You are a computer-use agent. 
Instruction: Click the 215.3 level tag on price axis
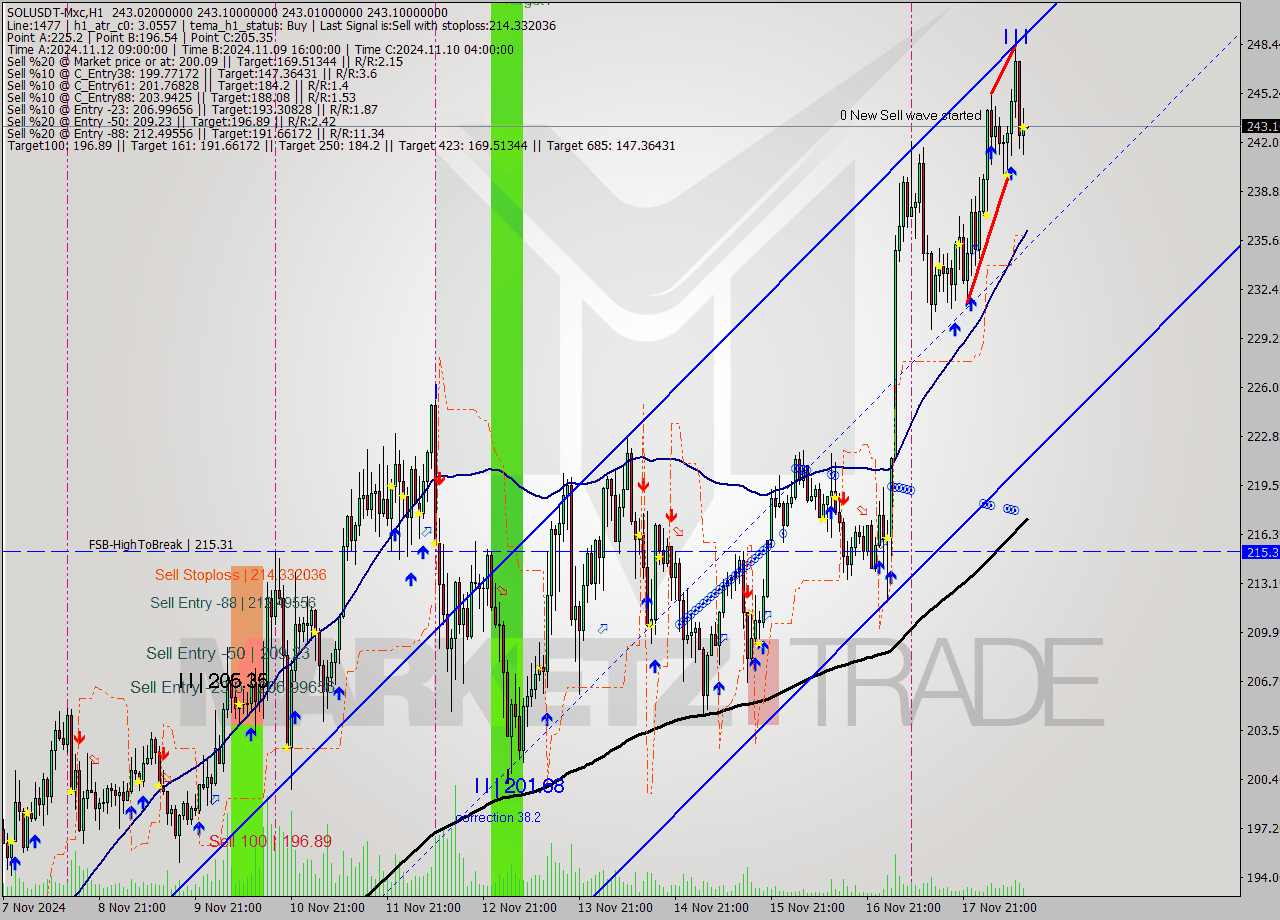(x=1260, y=552)
